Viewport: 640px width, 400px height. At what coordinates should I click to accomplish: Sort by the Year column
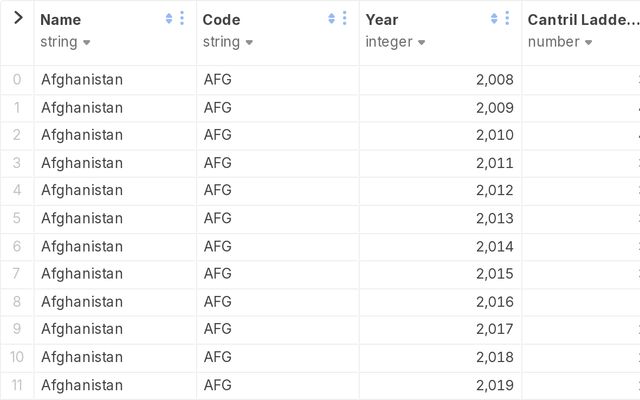pos(494,18)
